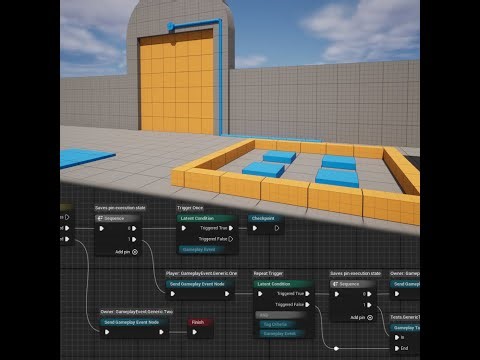Select the Repeat Trigger Latent Condition header
The width and height of the screenshot is (480, 360).
pos(283,284)
